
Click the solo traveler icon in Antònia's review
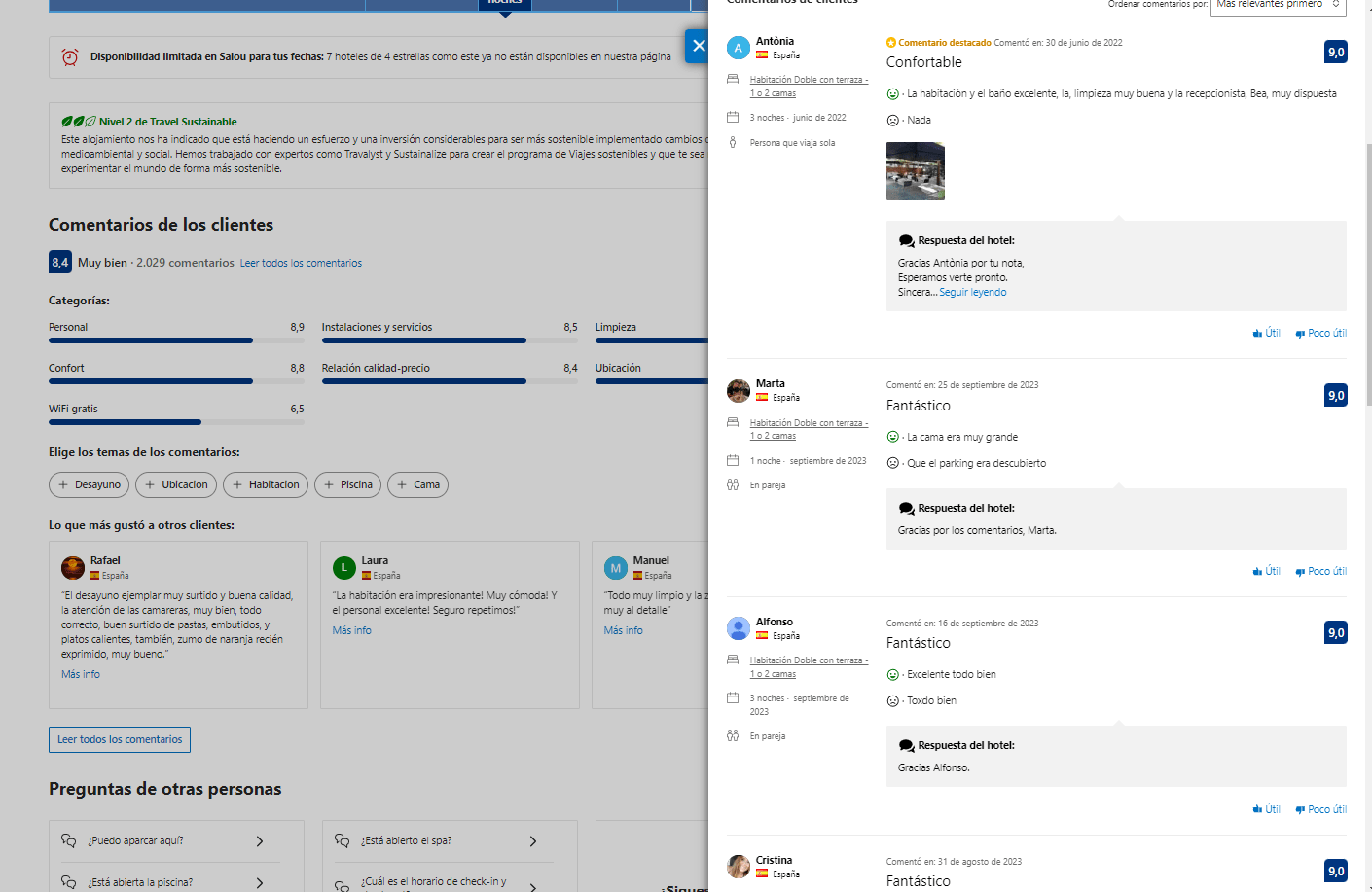733,142
